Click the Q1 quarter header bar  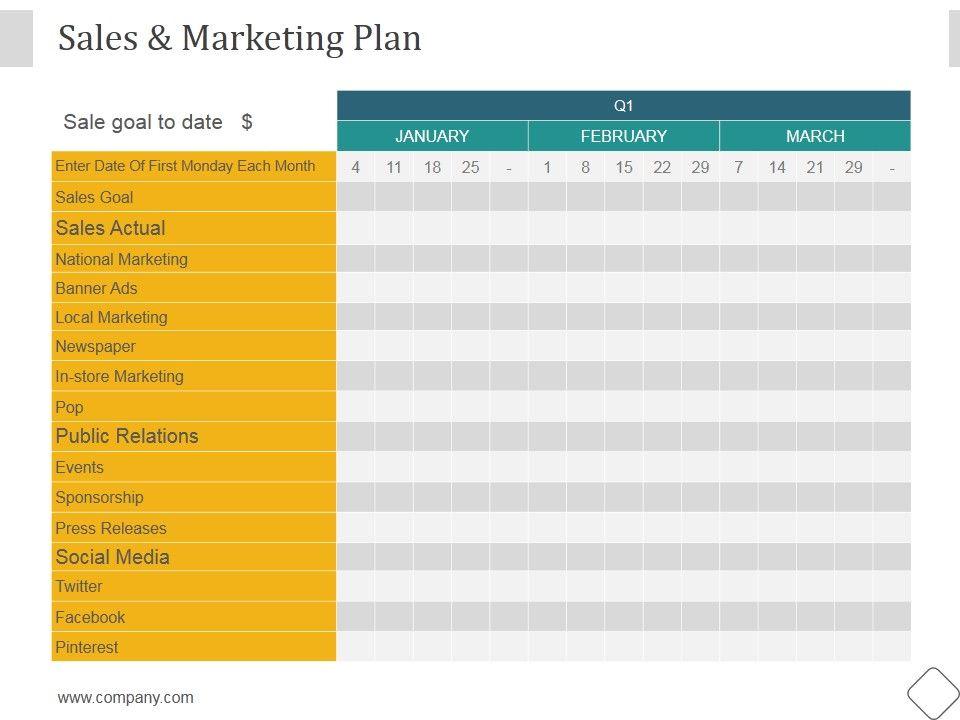point(623,106)
